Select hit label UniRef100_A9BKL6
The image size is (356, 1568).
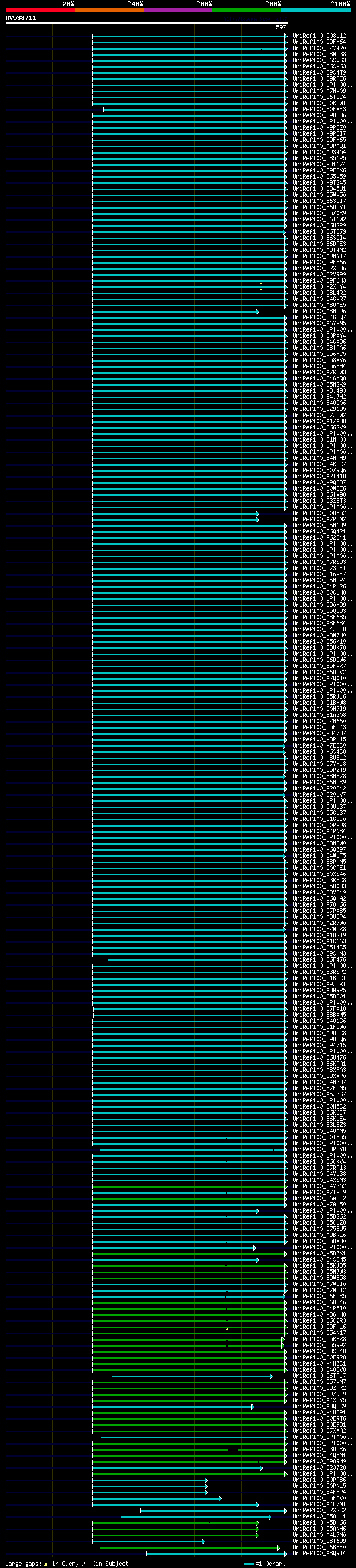[x=319, y=1235]
